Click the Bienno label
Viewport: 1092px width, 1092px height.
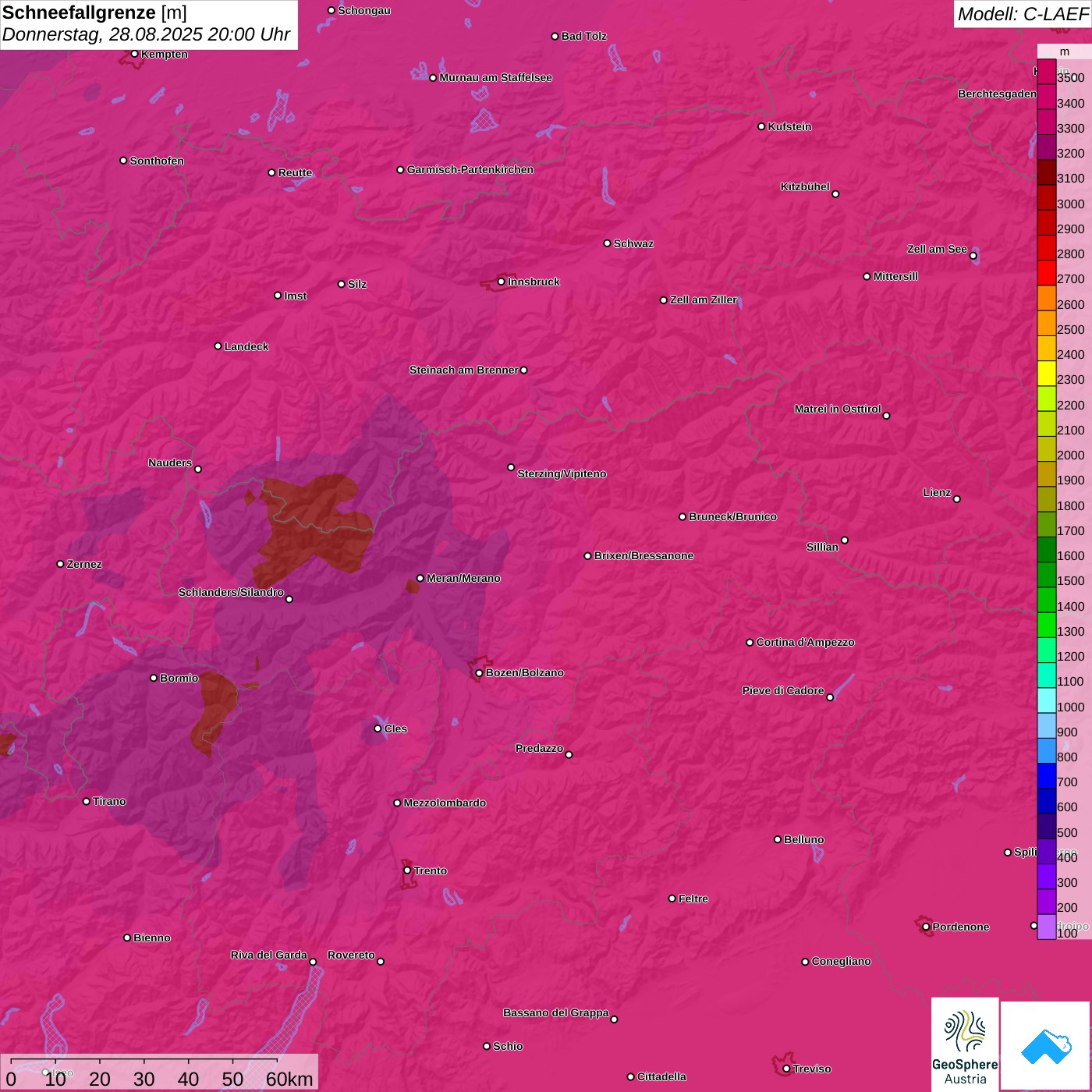tap(151, 938)
